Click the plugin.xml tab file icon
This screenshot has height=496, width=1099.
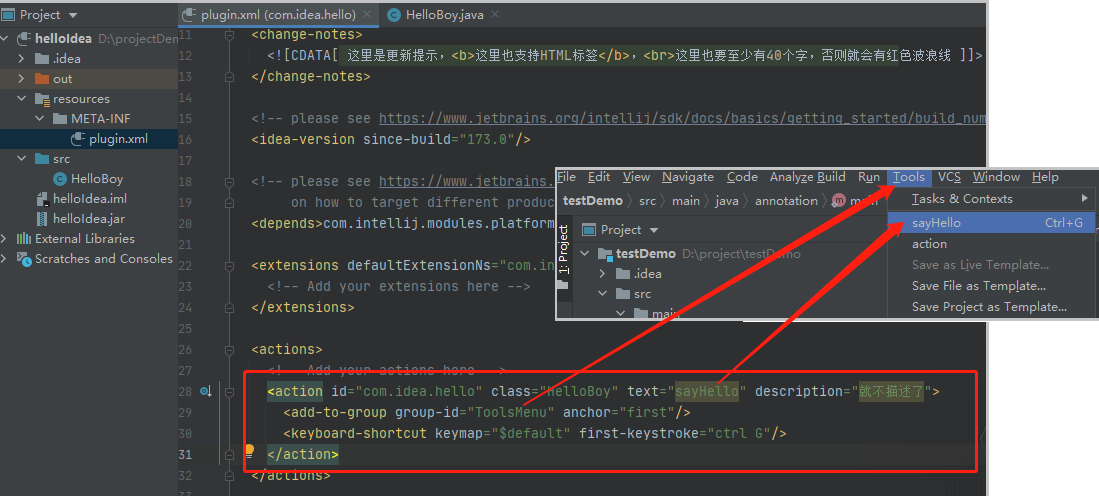(x=189, y=15)
